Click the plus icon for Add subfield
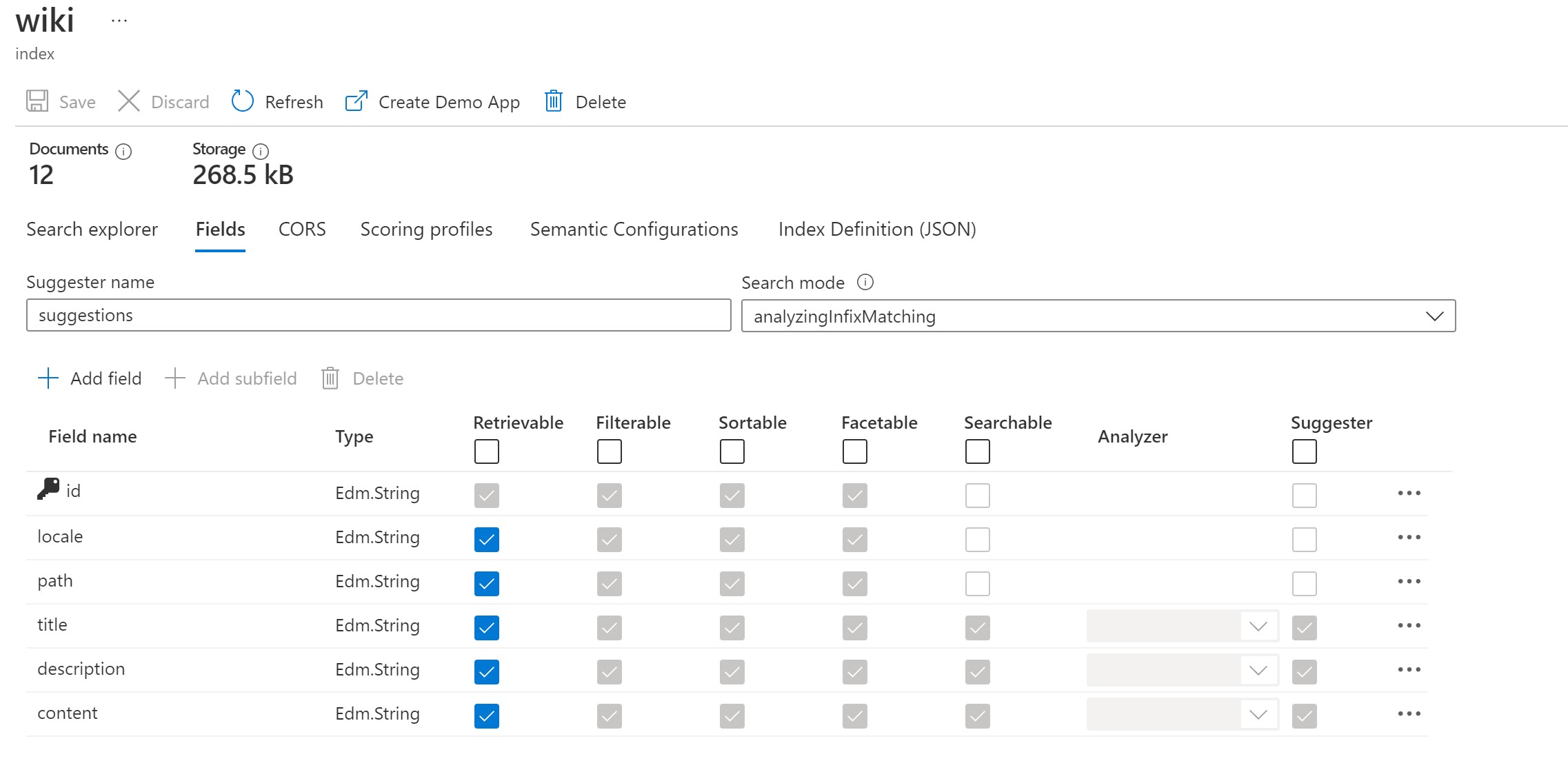The image size is (1568, 772). [x=175, y=378]
